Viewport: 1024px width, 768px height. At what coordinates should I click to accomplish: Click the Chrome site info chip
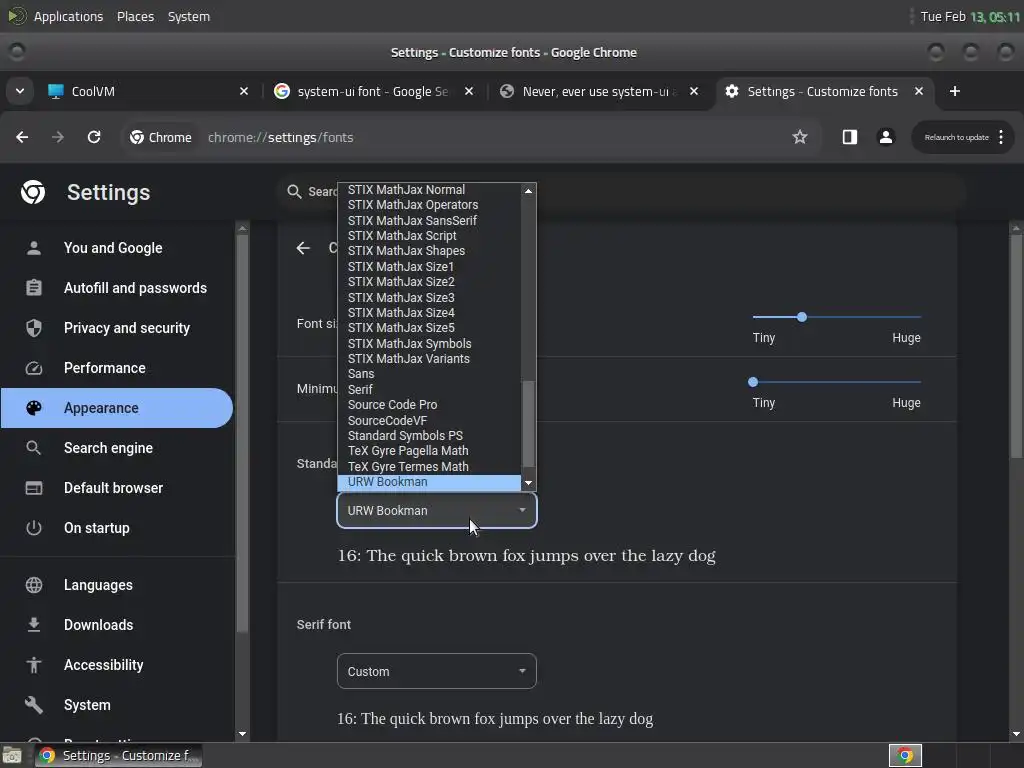tap(161, 137)
